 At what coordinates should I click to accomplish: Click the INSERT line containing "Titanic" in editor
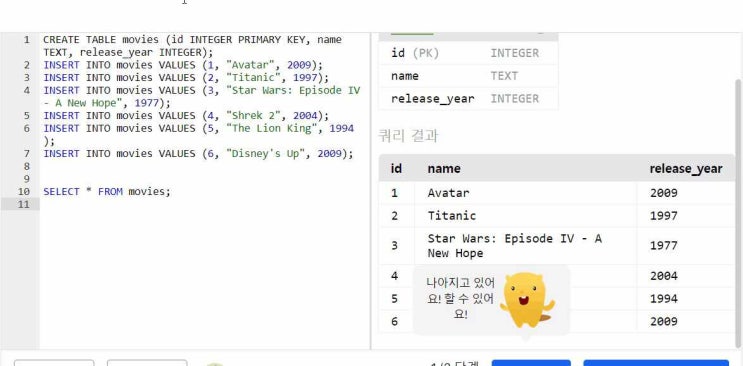point(186,78)
